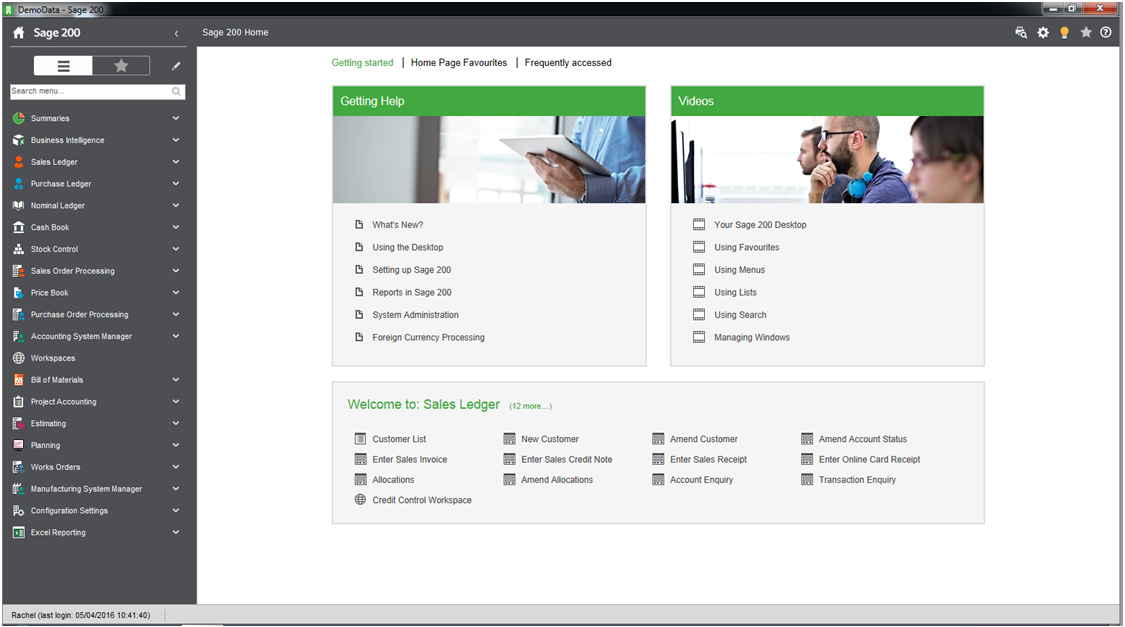Viewport: 1125px width, 627px height.
Task: Click the Bill of Materials icon
Action: [19, 380]
